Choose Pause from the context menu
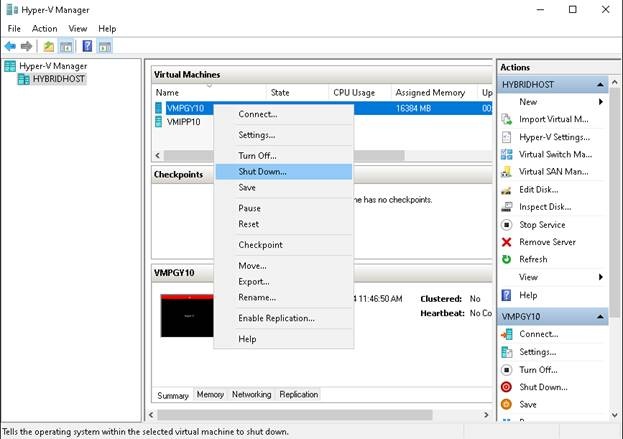The width and height of the screenshot is (623, 439). (x=284, y=208)
